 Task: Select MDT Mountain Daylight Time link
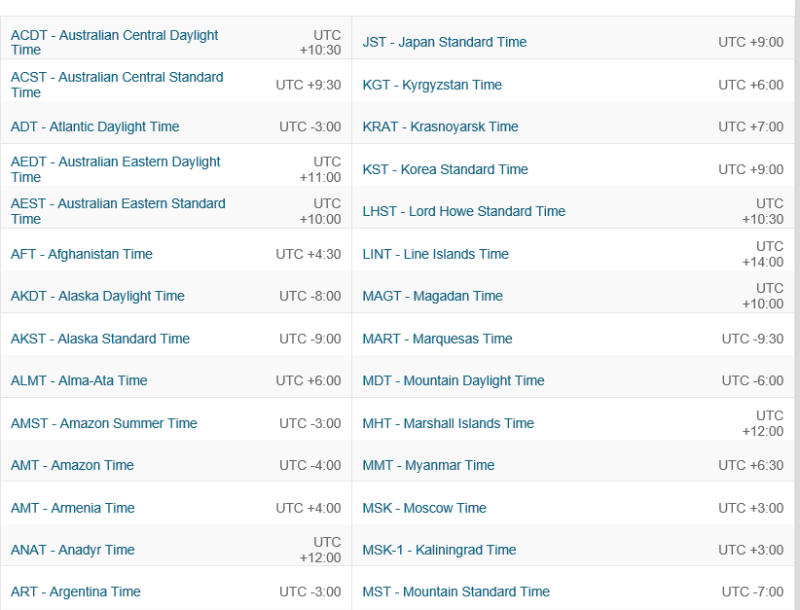tap(453, 381)
